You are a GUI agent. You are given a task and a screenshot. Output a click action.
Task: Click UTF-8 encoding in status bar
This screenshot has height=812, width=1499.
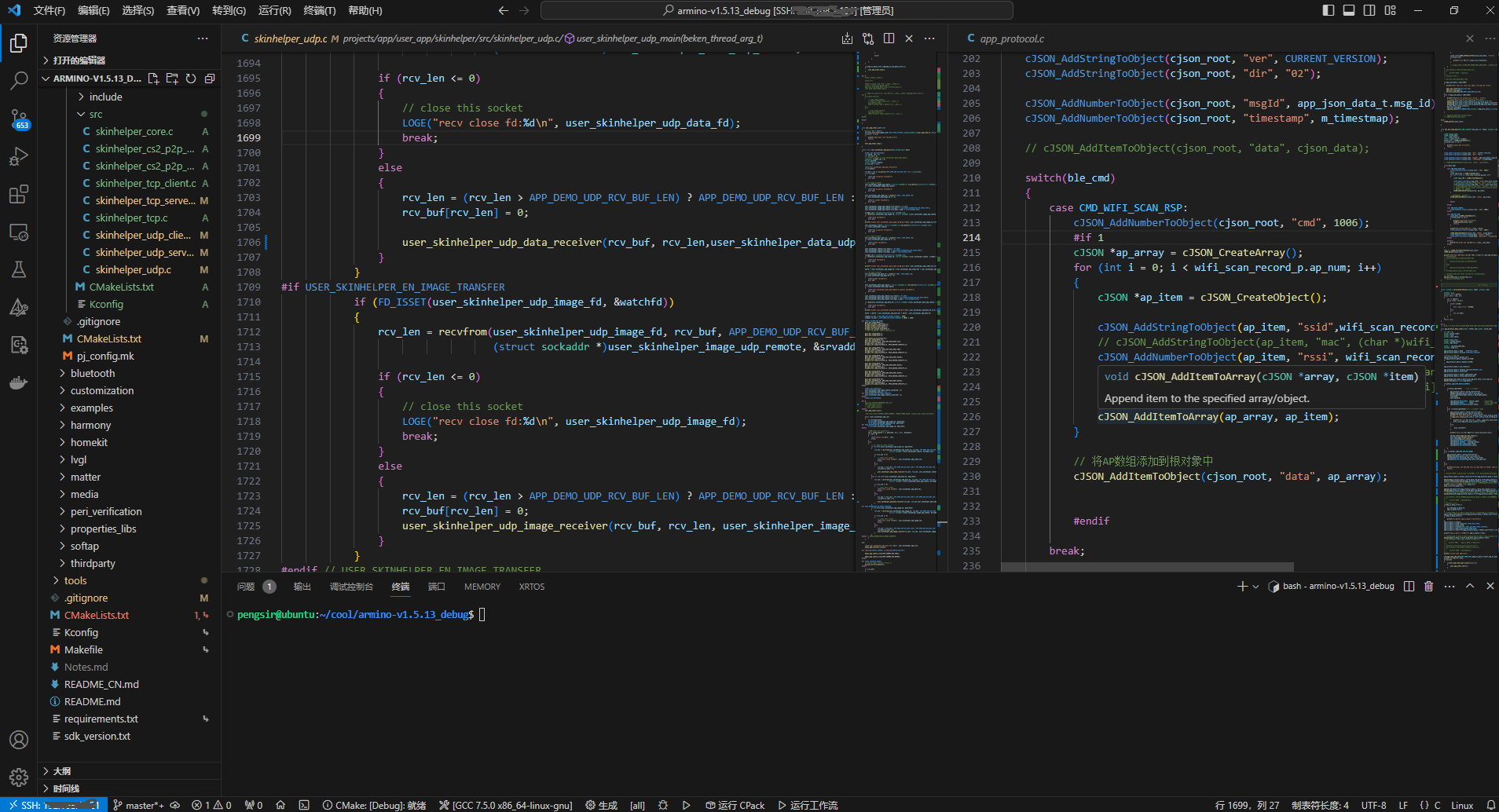[x=1374, y=805]
